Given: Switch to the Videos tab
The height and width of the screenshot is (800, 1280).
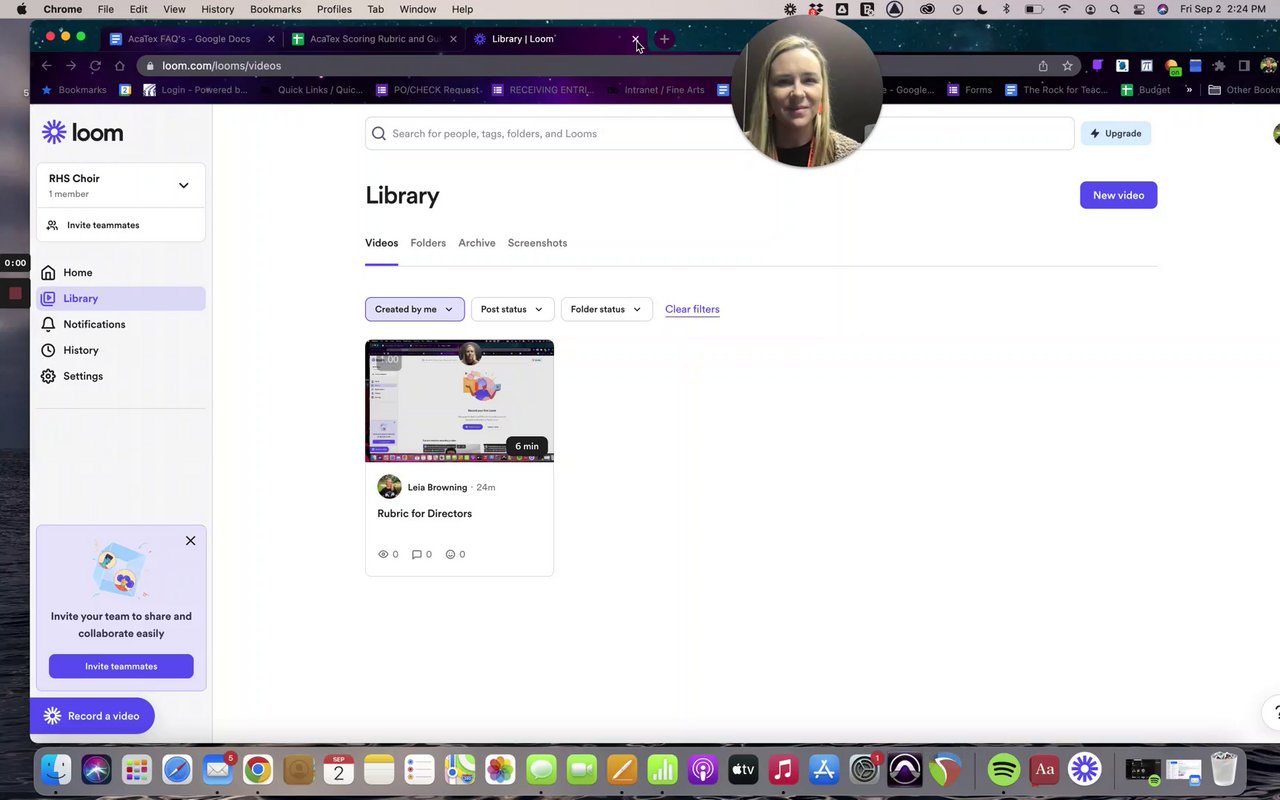Looking at the screenshot, I should (x=381, y=243).
